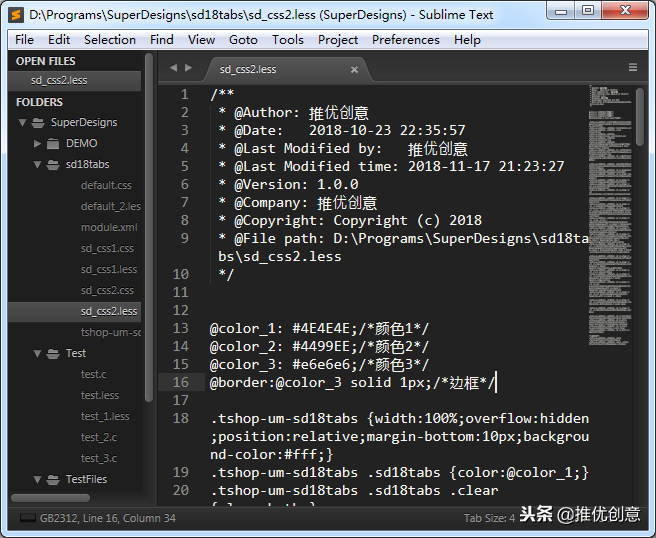Open the tshop-um-sd file in the sidebar
The height and width of the screenshot is (538, 656).
coord(111,333)
